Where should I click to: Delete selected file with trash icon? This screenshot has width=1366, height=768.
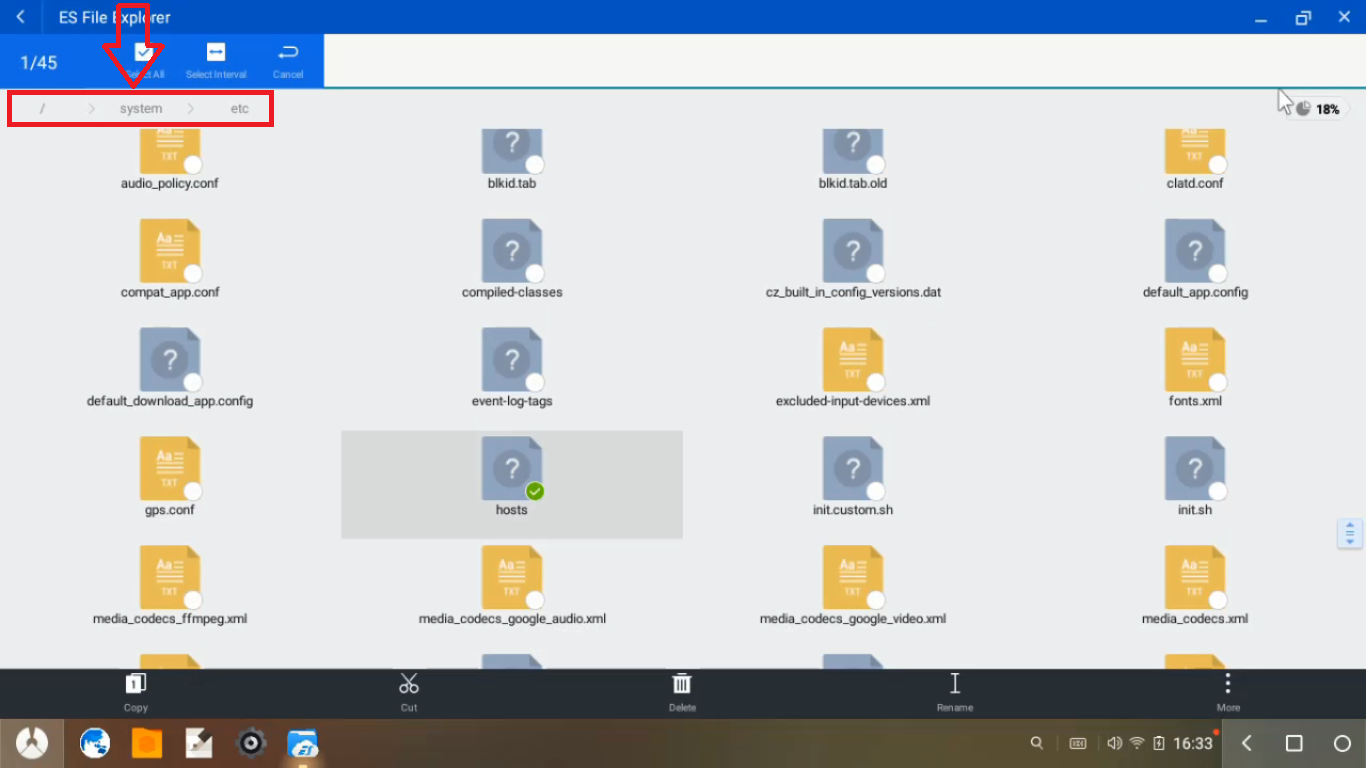tap(682, 684)
